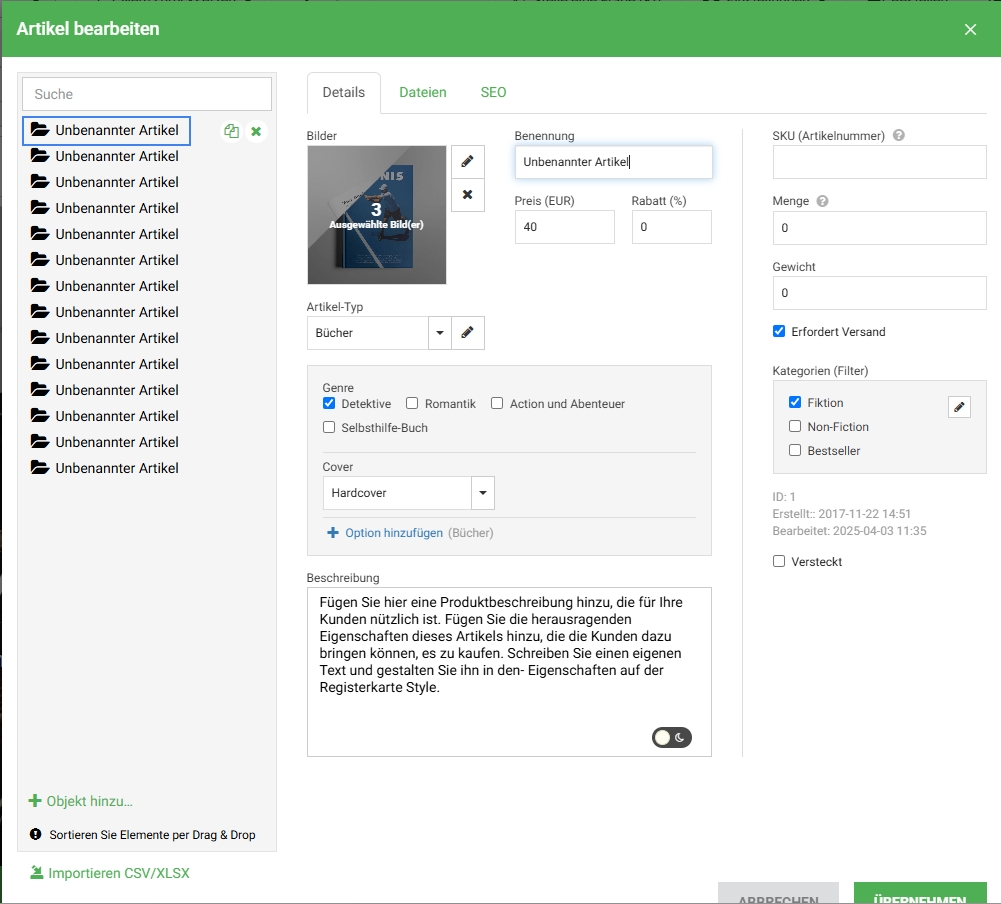Click the duplicate icon beside first article
This screenshot has height=904, width=1001.
pos(231,131)
